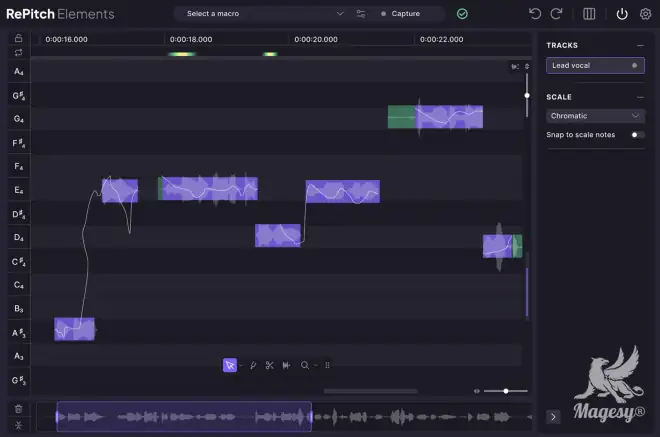The image size is (660, 437).
Task: Click the vertical purple scroll indicator
Action: pyautogui.click(x=527, y=291)
